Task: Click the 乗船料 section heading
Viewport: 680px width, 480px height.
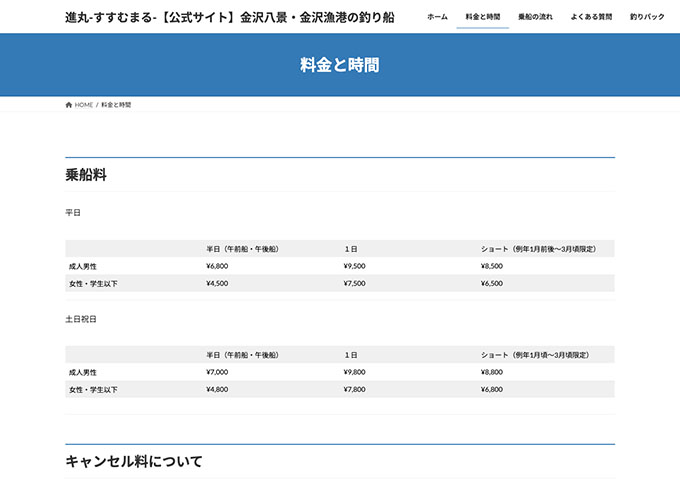Action: point(86,175)
